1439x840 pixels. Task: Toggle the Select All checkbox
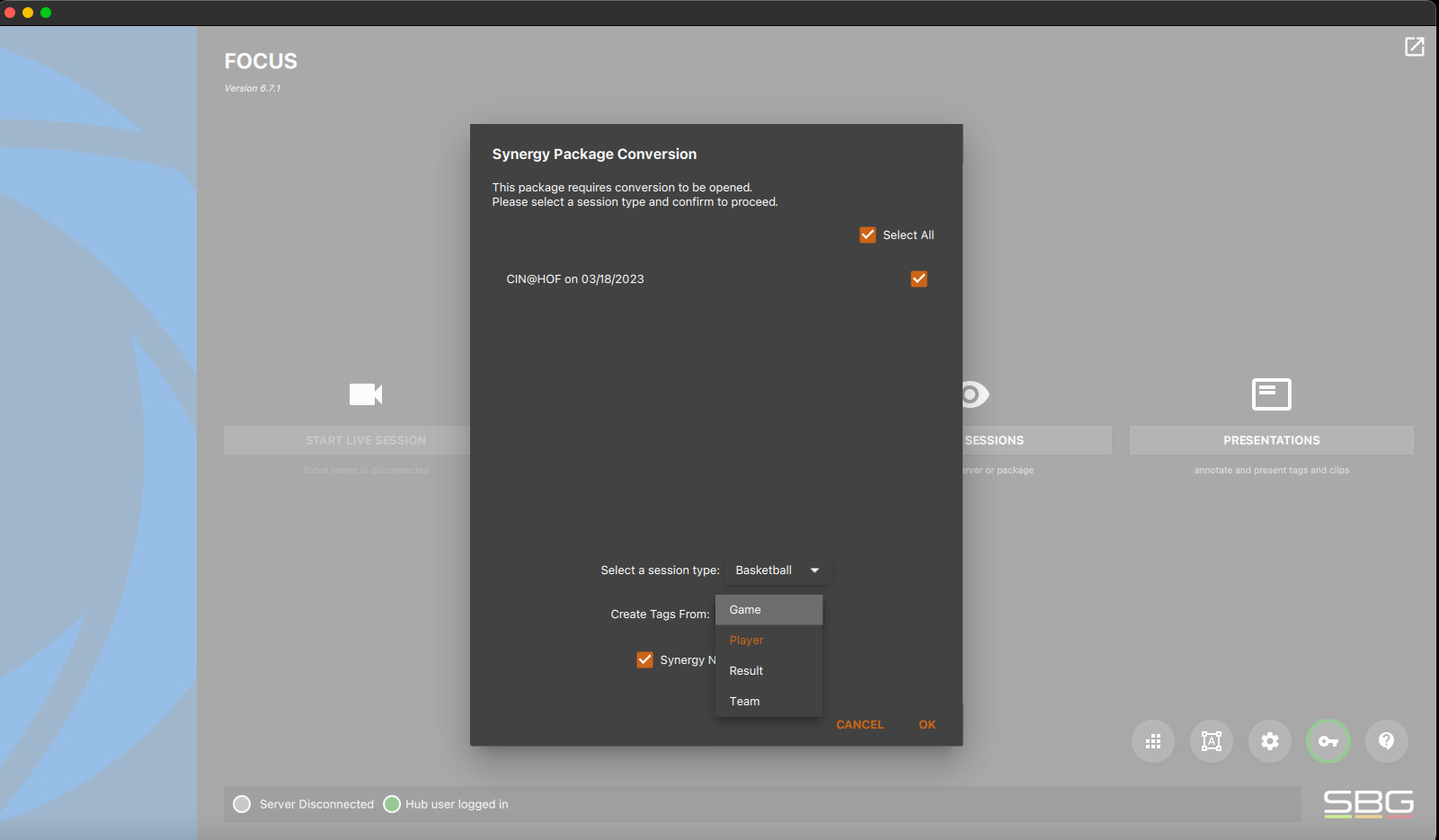867,235
